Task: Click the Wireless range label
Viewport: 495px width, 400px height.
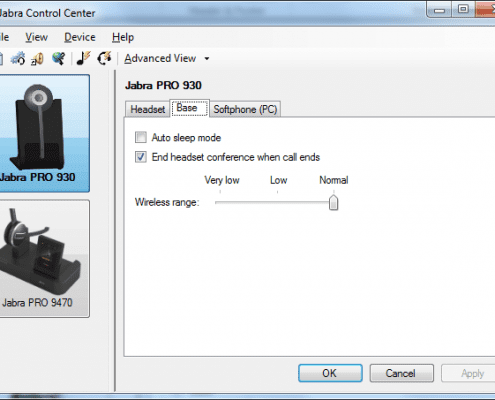Action: point(167,202)
